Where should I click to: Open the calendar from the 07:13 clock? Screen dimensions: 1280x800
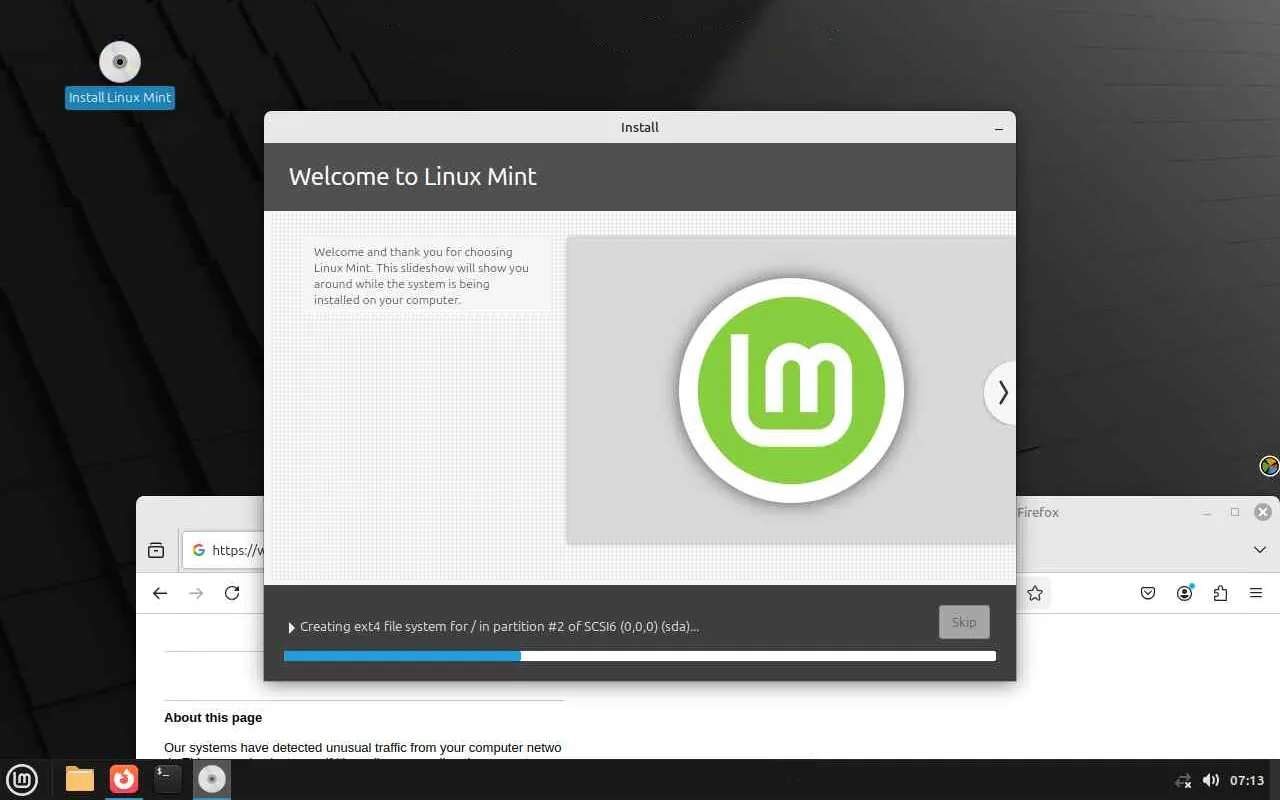click(1247, 781)
